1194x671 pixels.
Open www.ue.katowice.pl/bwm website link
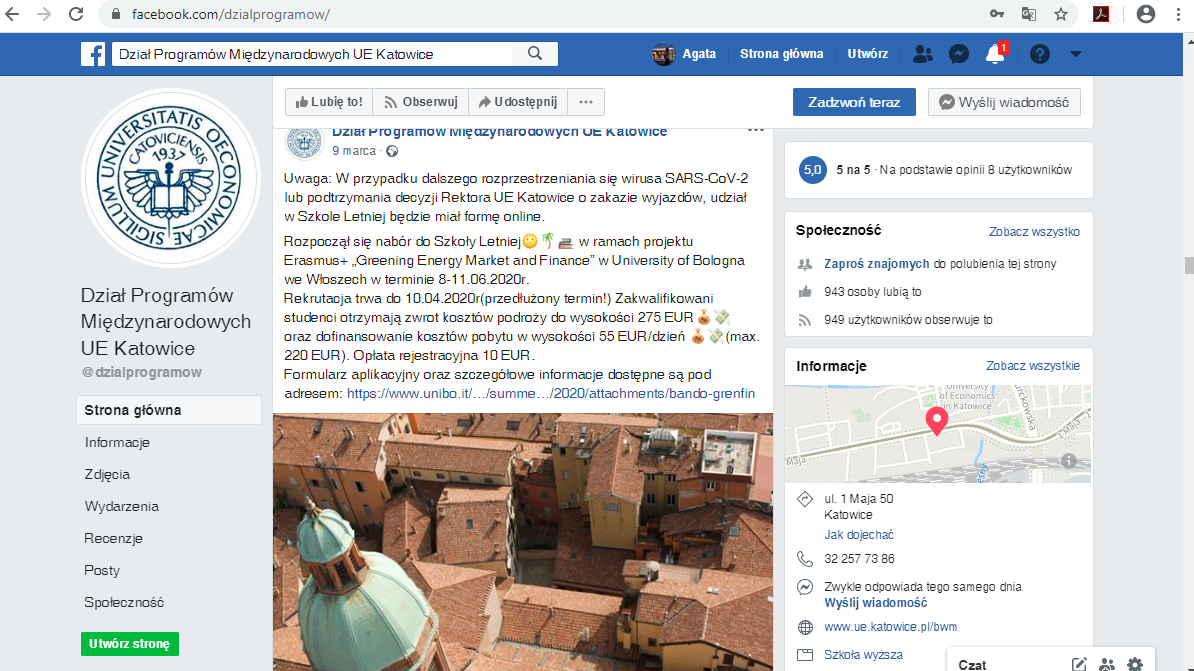tap(890, 627)
